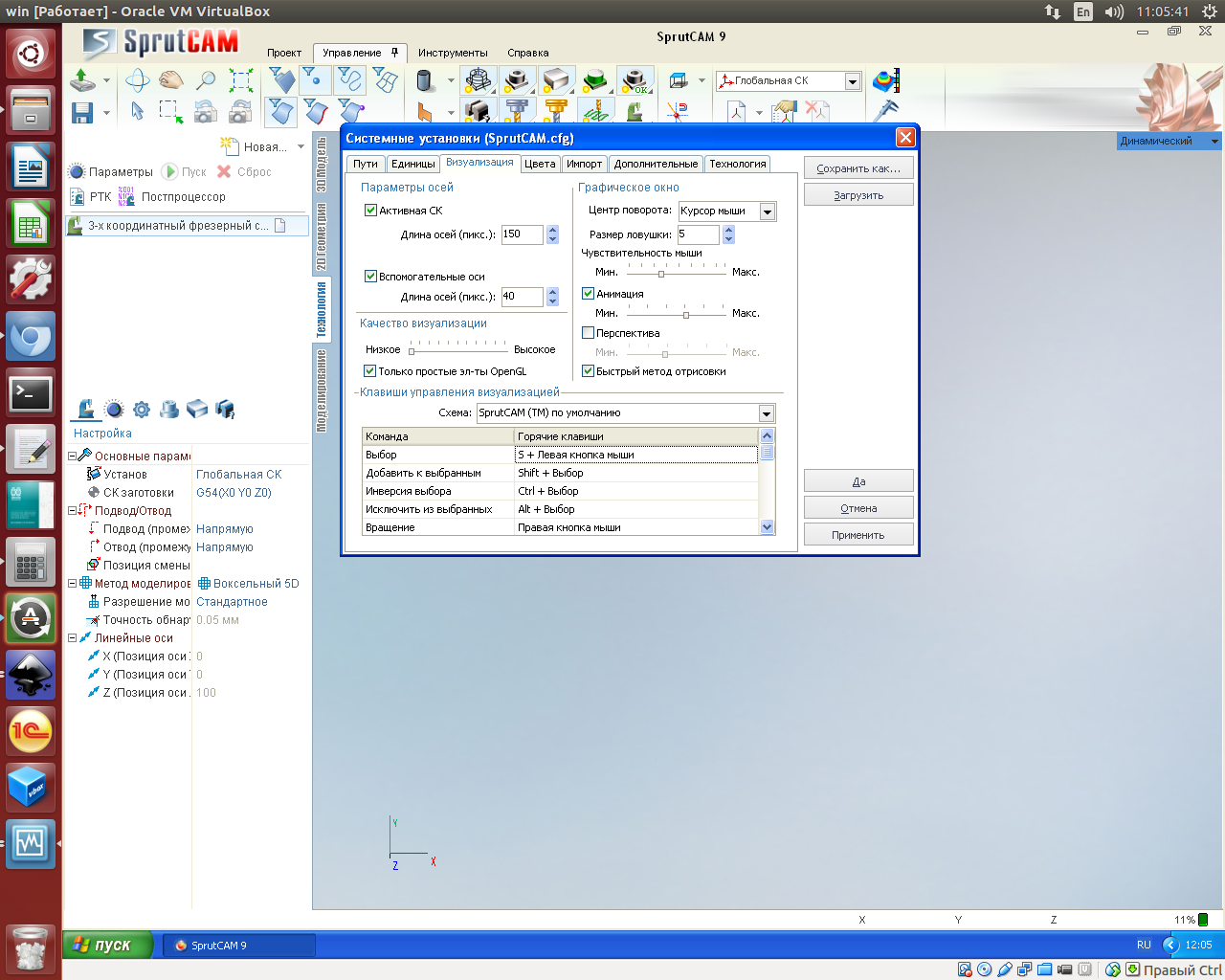Click the Размер ловушки input field
The image size is (1225, 980).
click(699, 234)
